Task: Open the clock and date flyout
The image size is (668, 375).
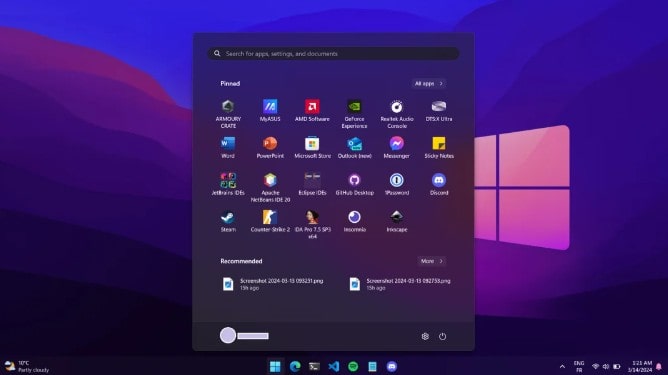Action: point(640,366)
